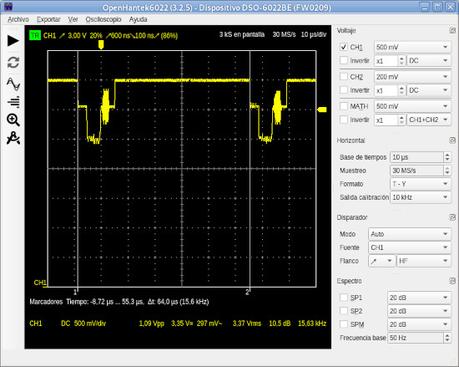The width and height of the screenshot is (459, 367).
Task: Open CH1 voltage 500 mV dropdown
Action: [x=412, y=47]
